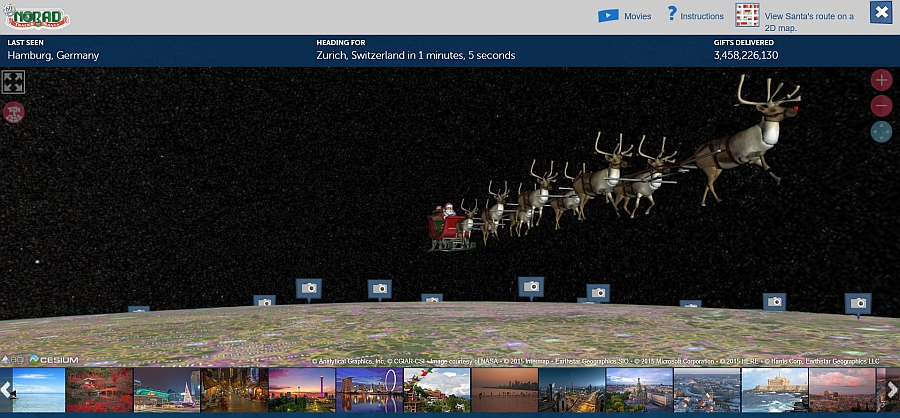The image size is (900, 418).
Task: Click the blue four-way navigation control
Action: click(x=881, y=132)
